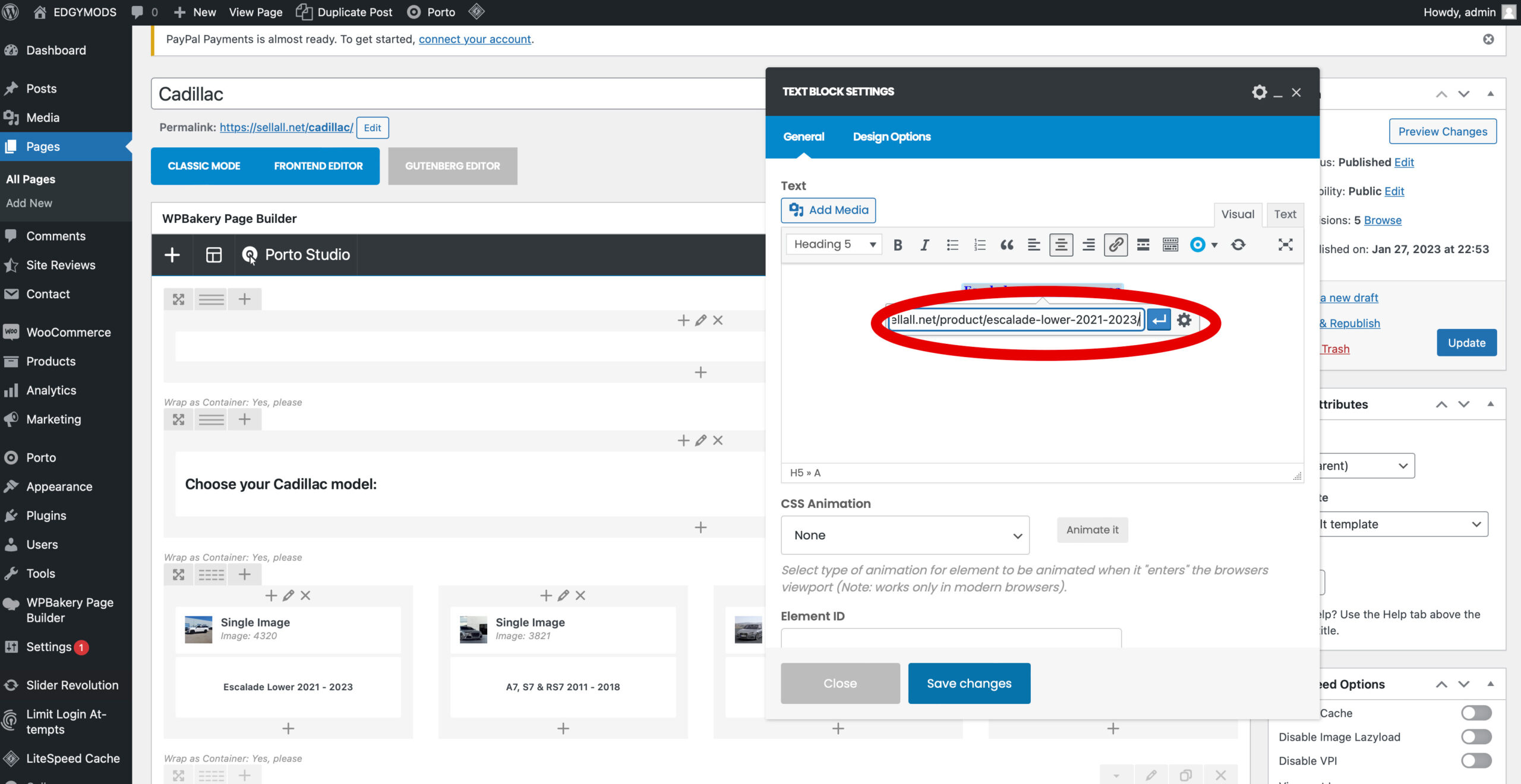Click Move to Trash link
Viewport: 1521px width, 784px height.
click(x=1334, y=349)
